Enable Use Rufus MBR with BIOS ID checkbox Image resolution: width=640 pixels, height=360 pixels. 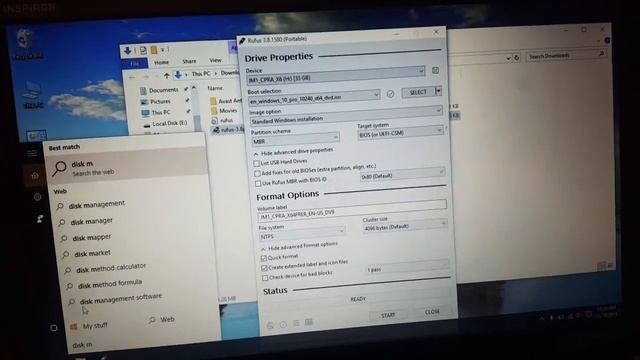coord(258,184)
